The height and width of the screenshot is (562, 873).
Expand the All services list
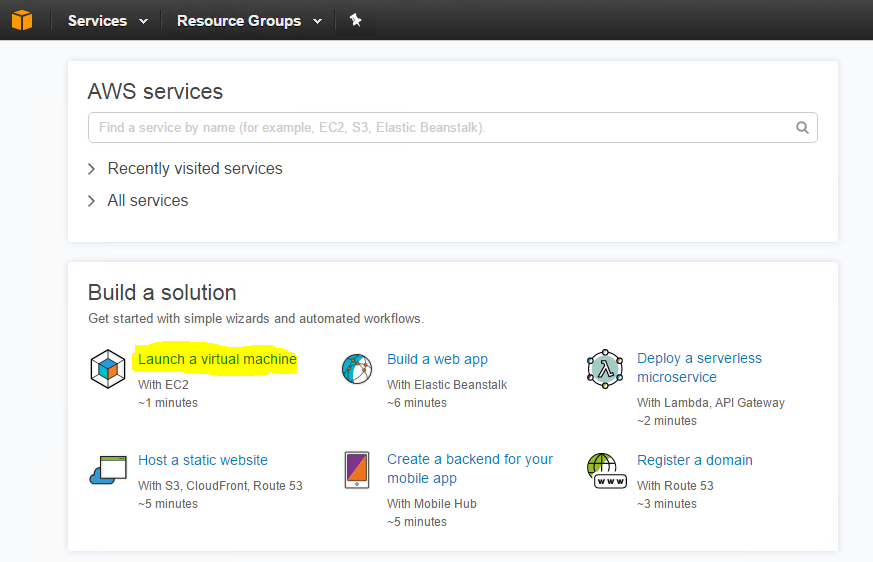pos(138,201)
